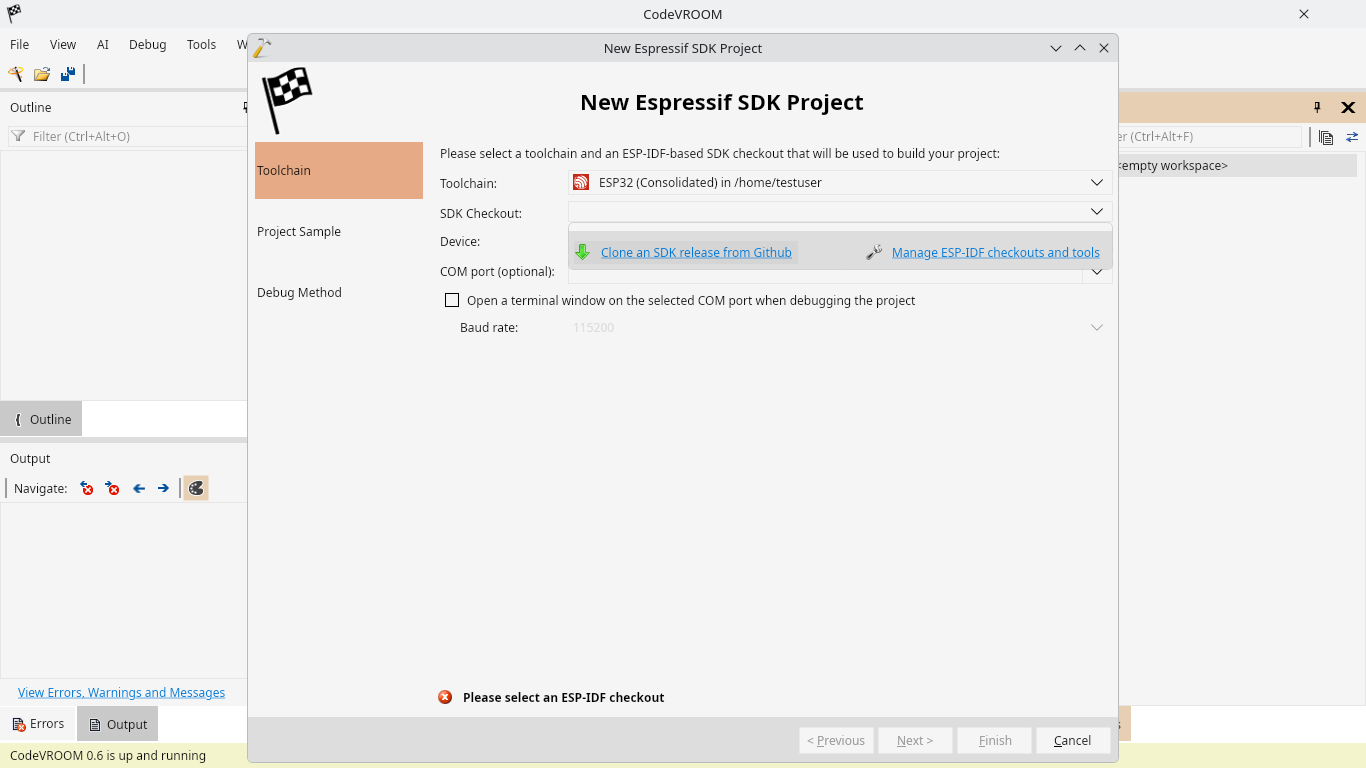Switch to the Errors tab
1366x768 pixels.
coord(38,724)
